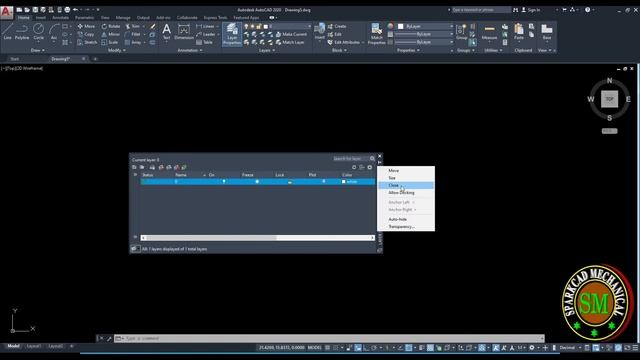Click Match Properties tool
Image resolution: width=640 pixels, height=360 pixels.
click(x=376, y=33)
